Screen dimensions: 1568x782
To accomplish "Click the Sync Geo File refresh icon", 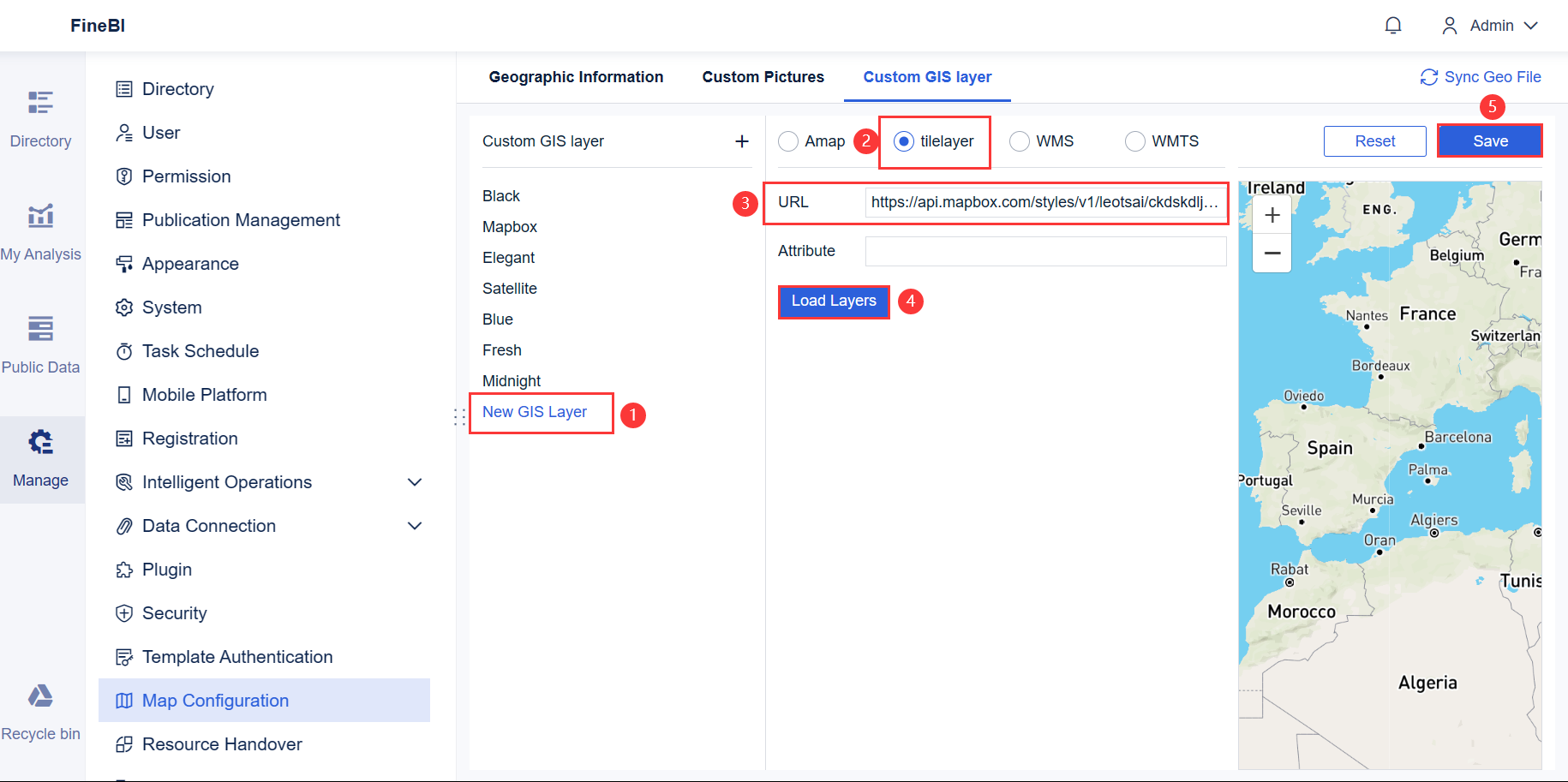I will tap(1429, 77).
